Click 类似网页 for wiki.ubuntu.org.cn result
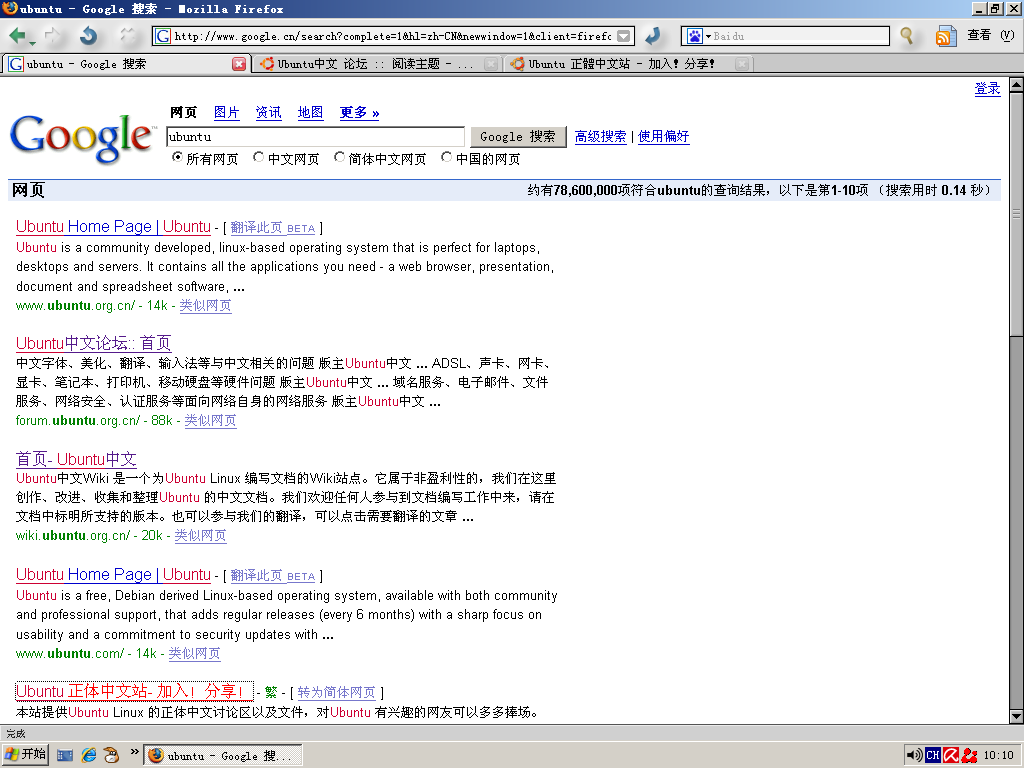 point(200,536)
